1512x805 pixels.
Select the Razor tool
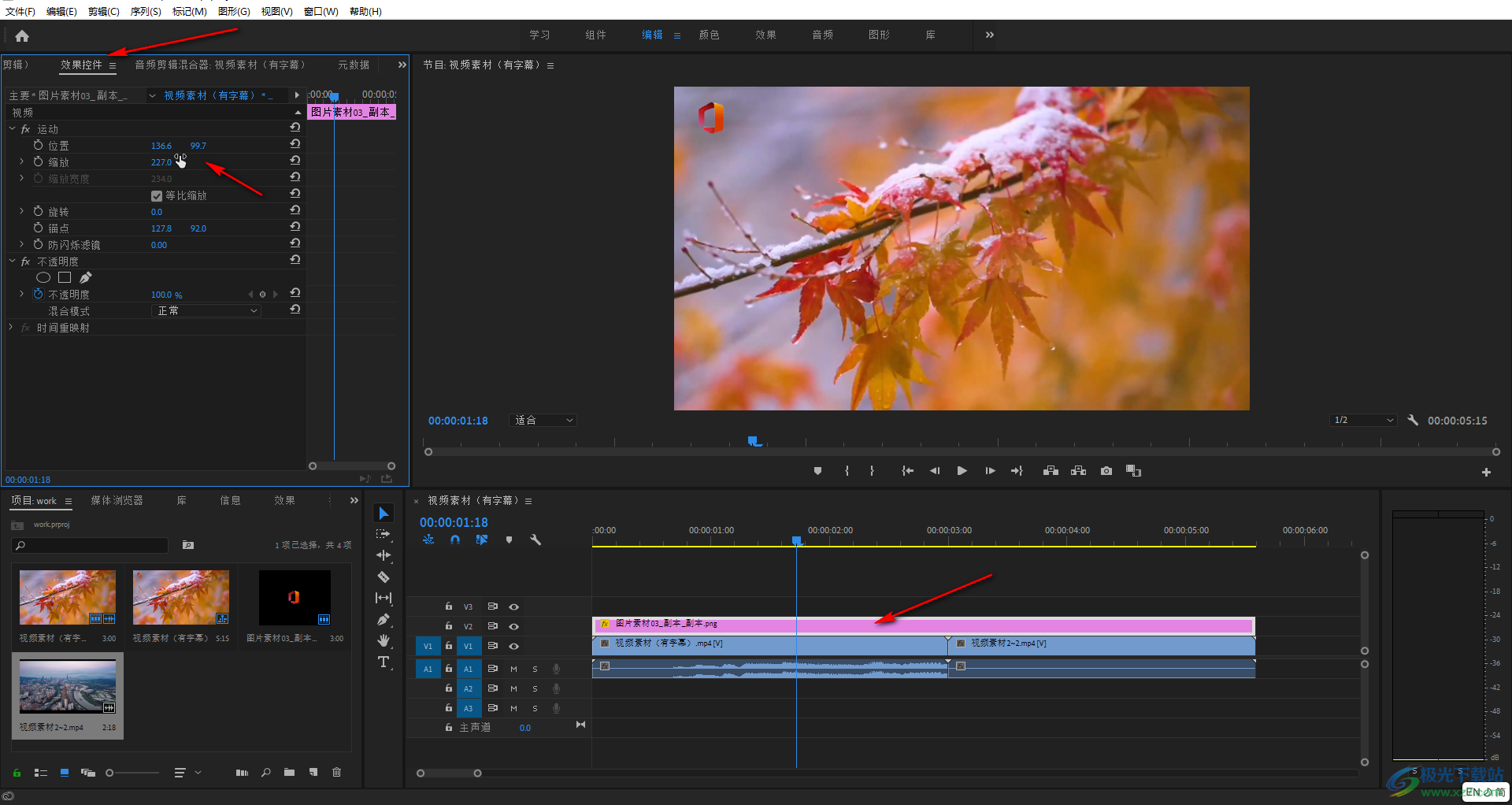[x=384, y=577]
